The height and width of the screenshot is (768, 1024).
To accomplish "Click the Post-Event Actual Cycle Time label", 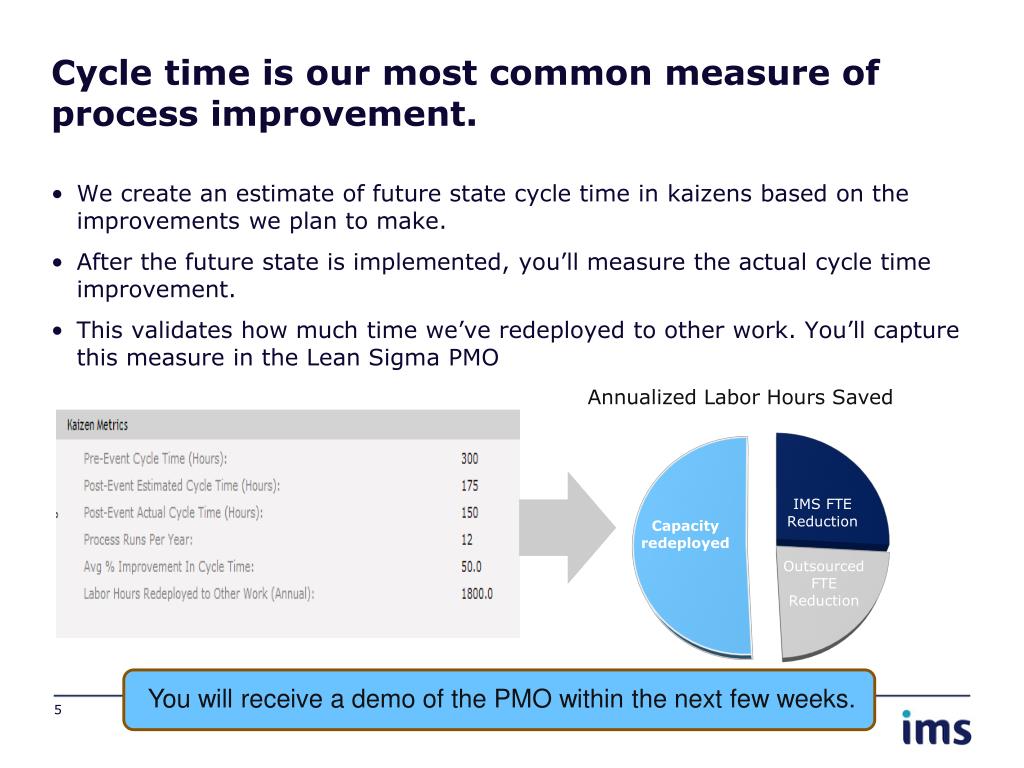I will (x=173, y=513).
